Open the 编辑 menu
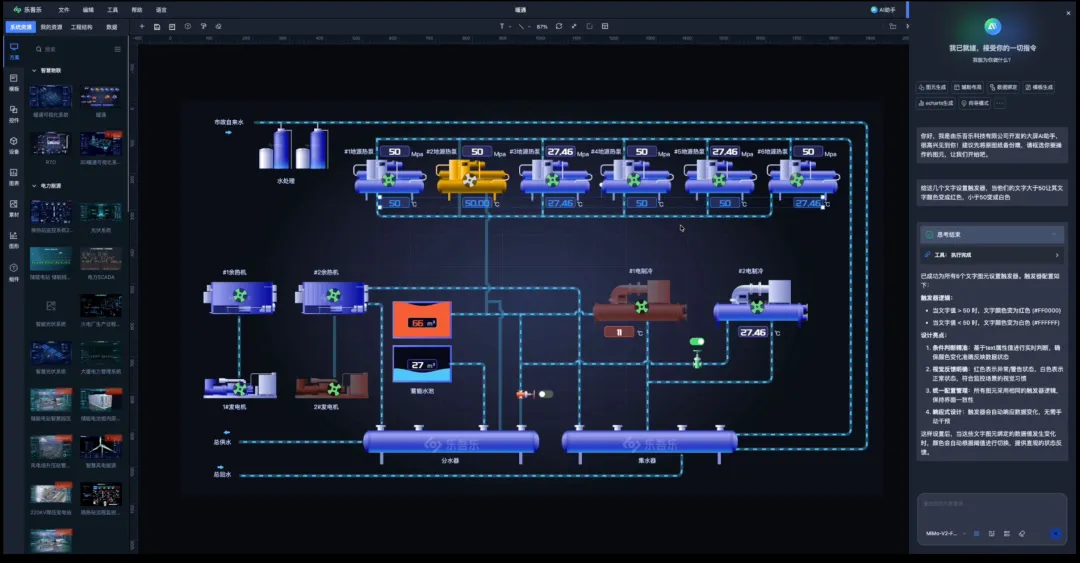 click(88, 10)
